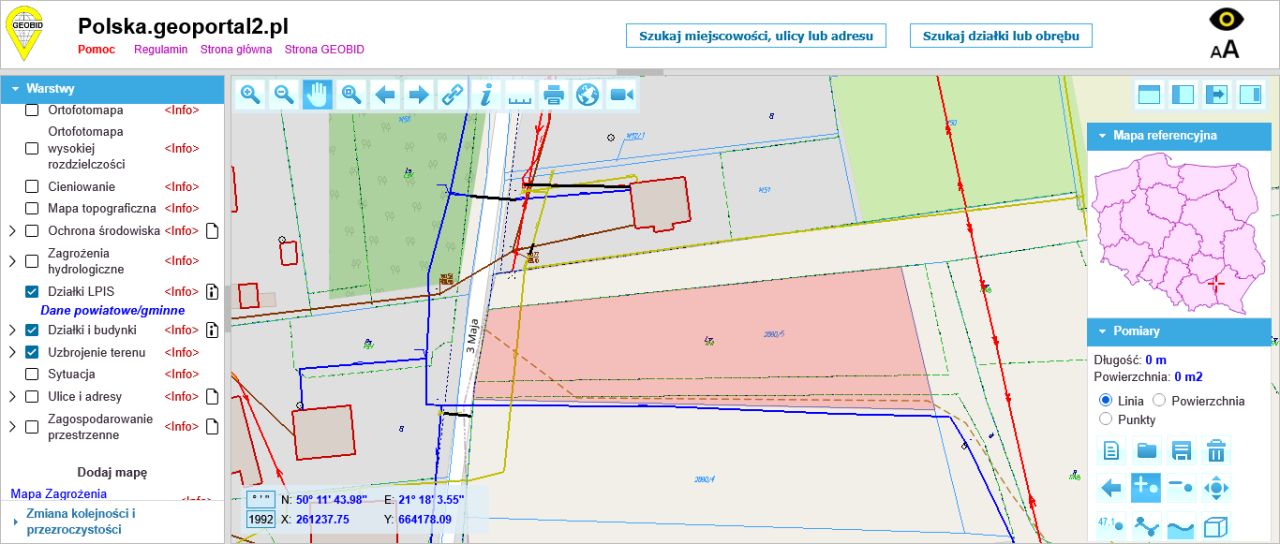Go to next map view arrow
This screenshot has height=544, width=1280.
(x=419, y=95)
